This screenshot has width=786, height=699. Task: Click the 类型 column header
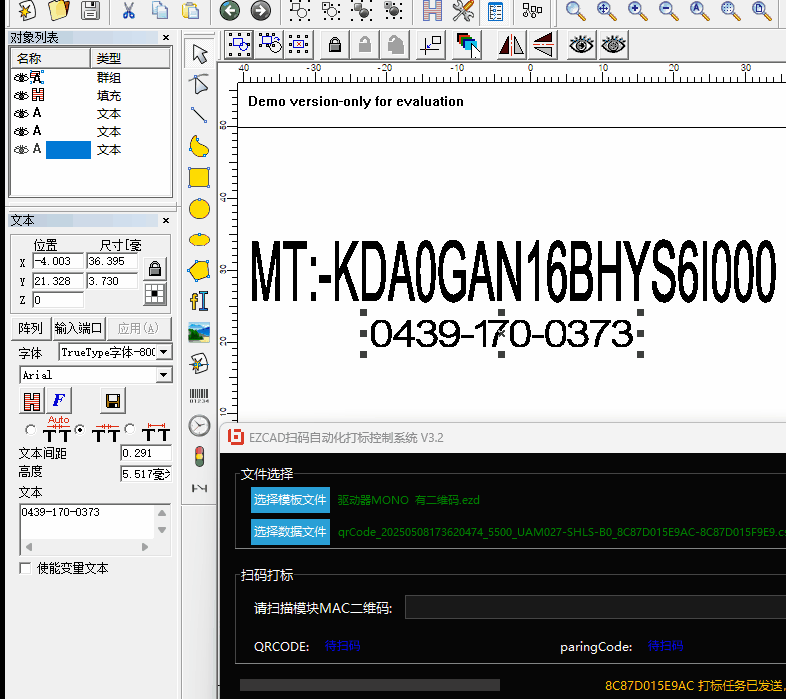[130, 58]
